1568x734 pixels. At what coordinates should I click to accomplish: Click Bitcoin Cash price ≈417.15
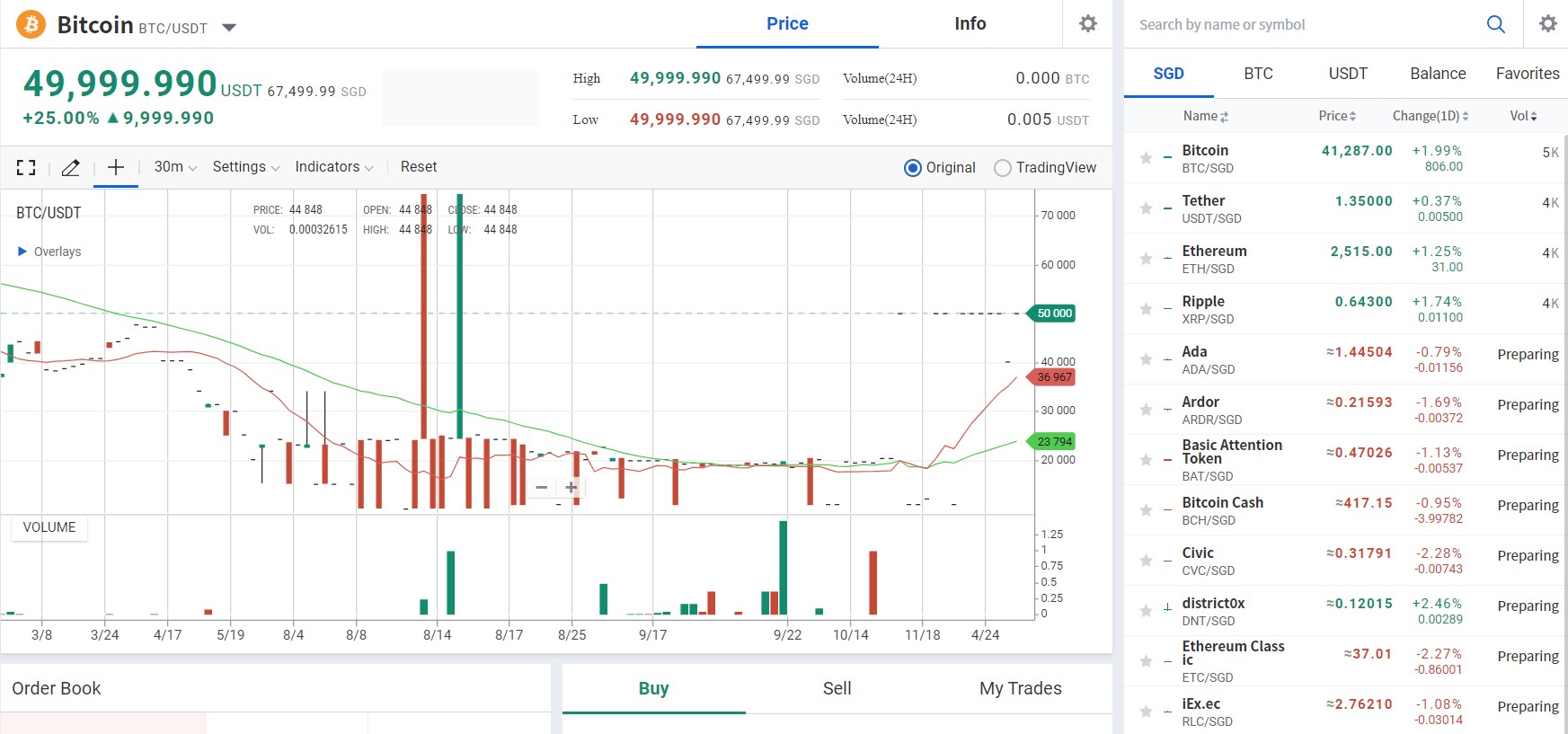pyautogui.click(x=1364, y=503)
